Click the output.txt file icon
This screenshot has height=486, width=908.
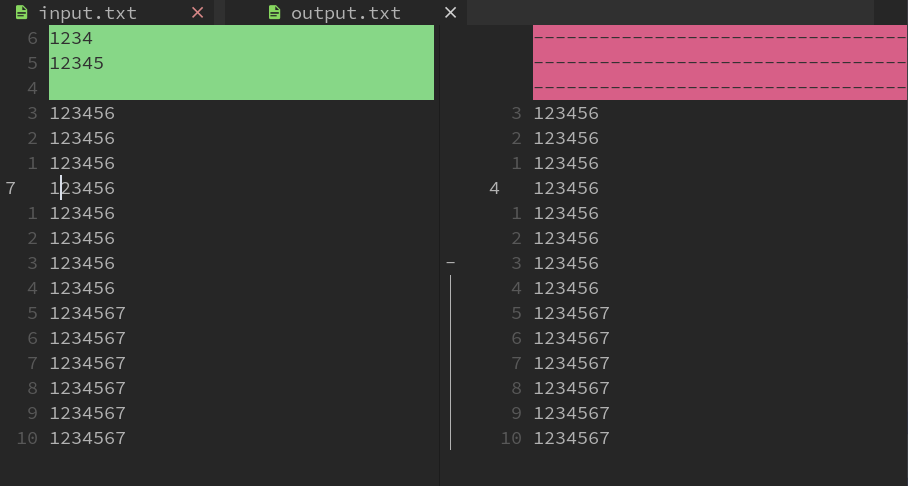click(274, 13)
